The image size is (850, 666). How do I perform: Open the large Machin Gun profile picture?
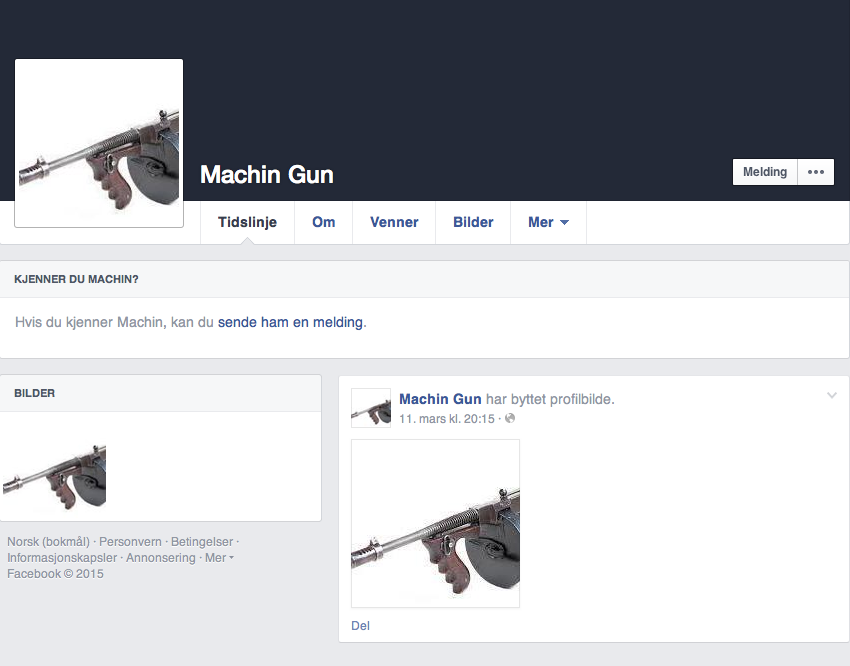(x=99, y=143)
